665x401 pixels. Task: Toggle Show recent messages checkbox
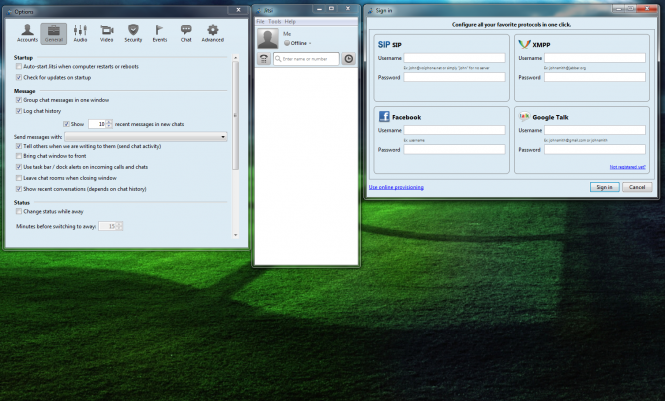66,124
